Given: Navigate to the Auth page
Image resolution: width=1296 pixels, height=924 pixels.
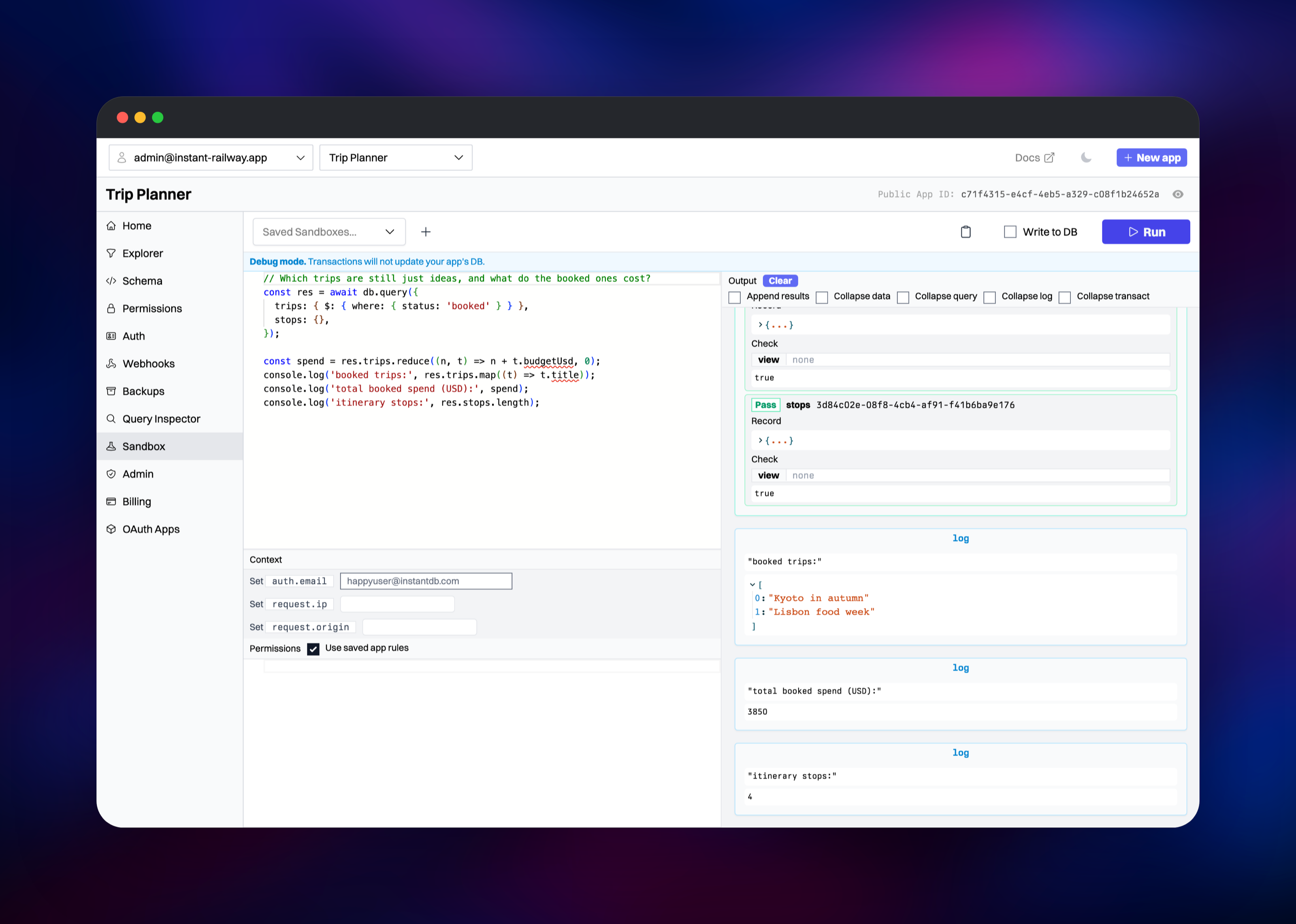Looking at the screenshot, I should (169, 336).
